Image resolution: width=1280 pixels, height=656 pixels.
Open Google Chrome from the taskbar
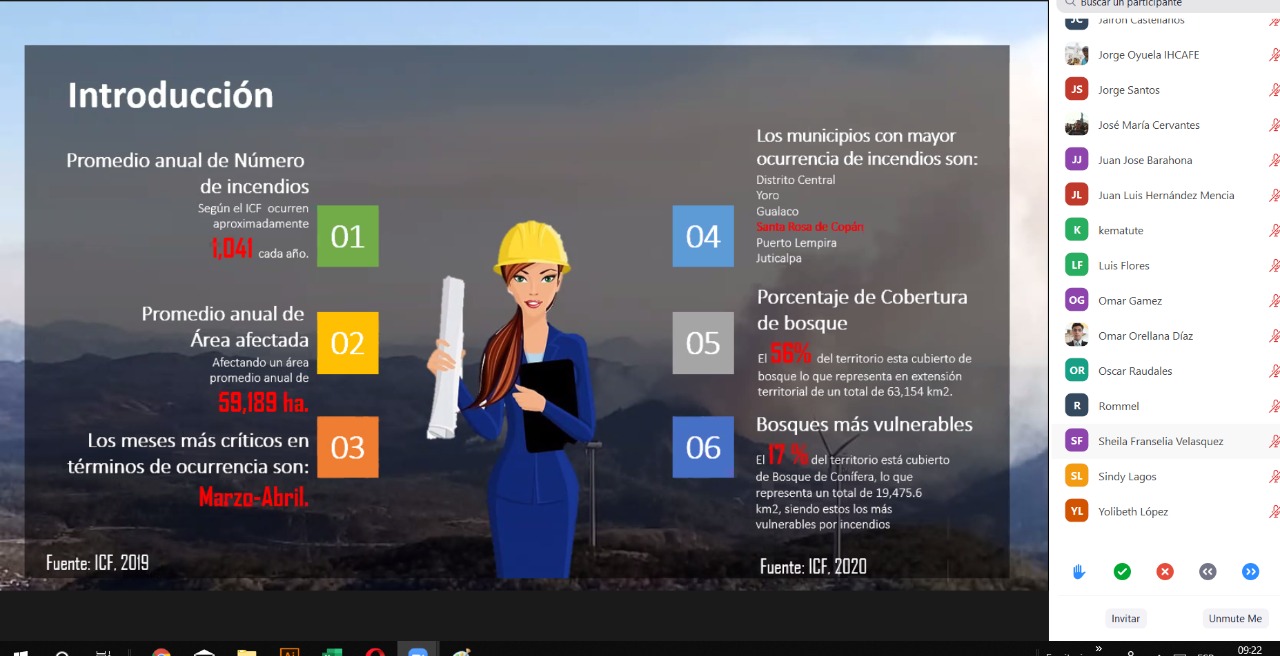point(161,652)
